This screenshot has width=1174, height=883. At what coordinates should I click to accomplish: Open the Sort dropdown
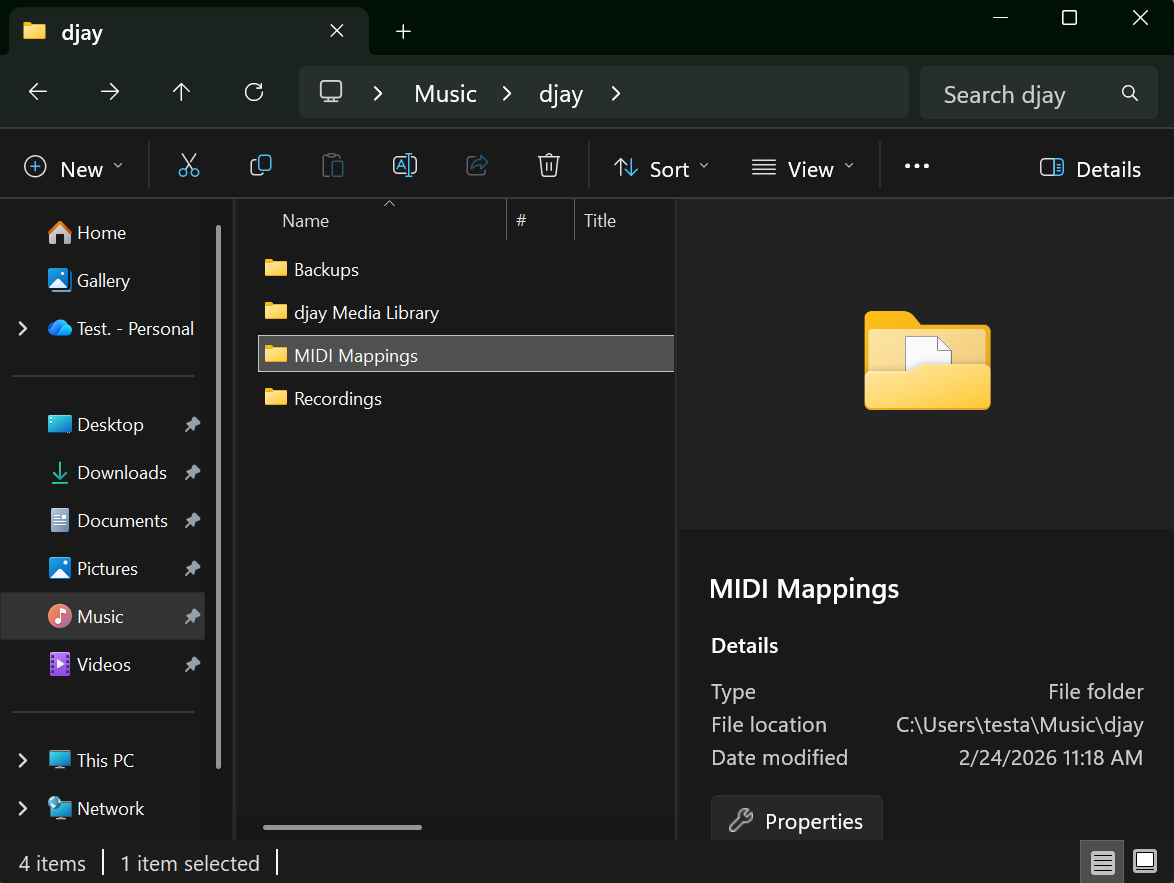660,168
